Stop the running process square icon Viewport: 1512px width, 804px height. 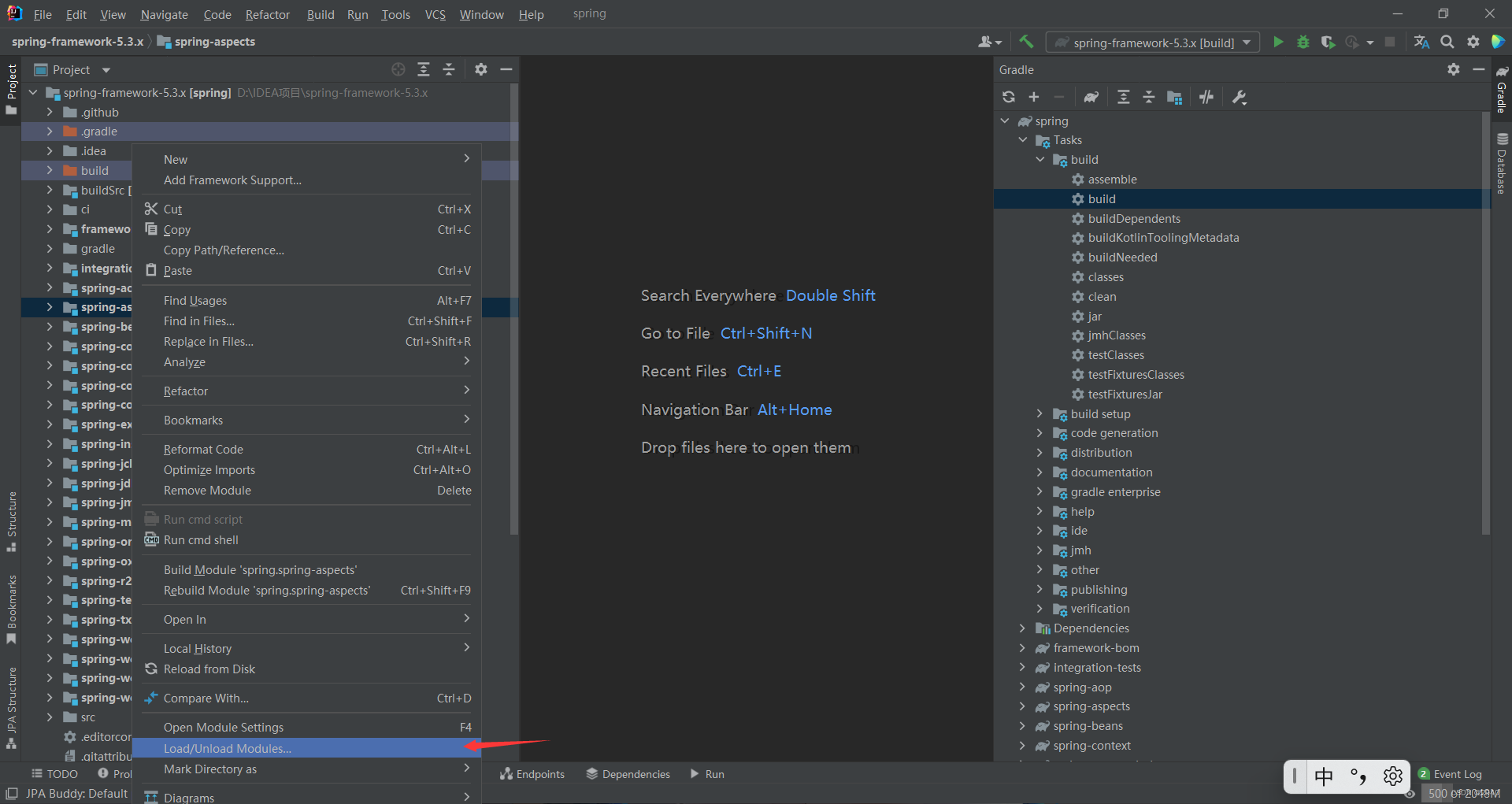1390,42
